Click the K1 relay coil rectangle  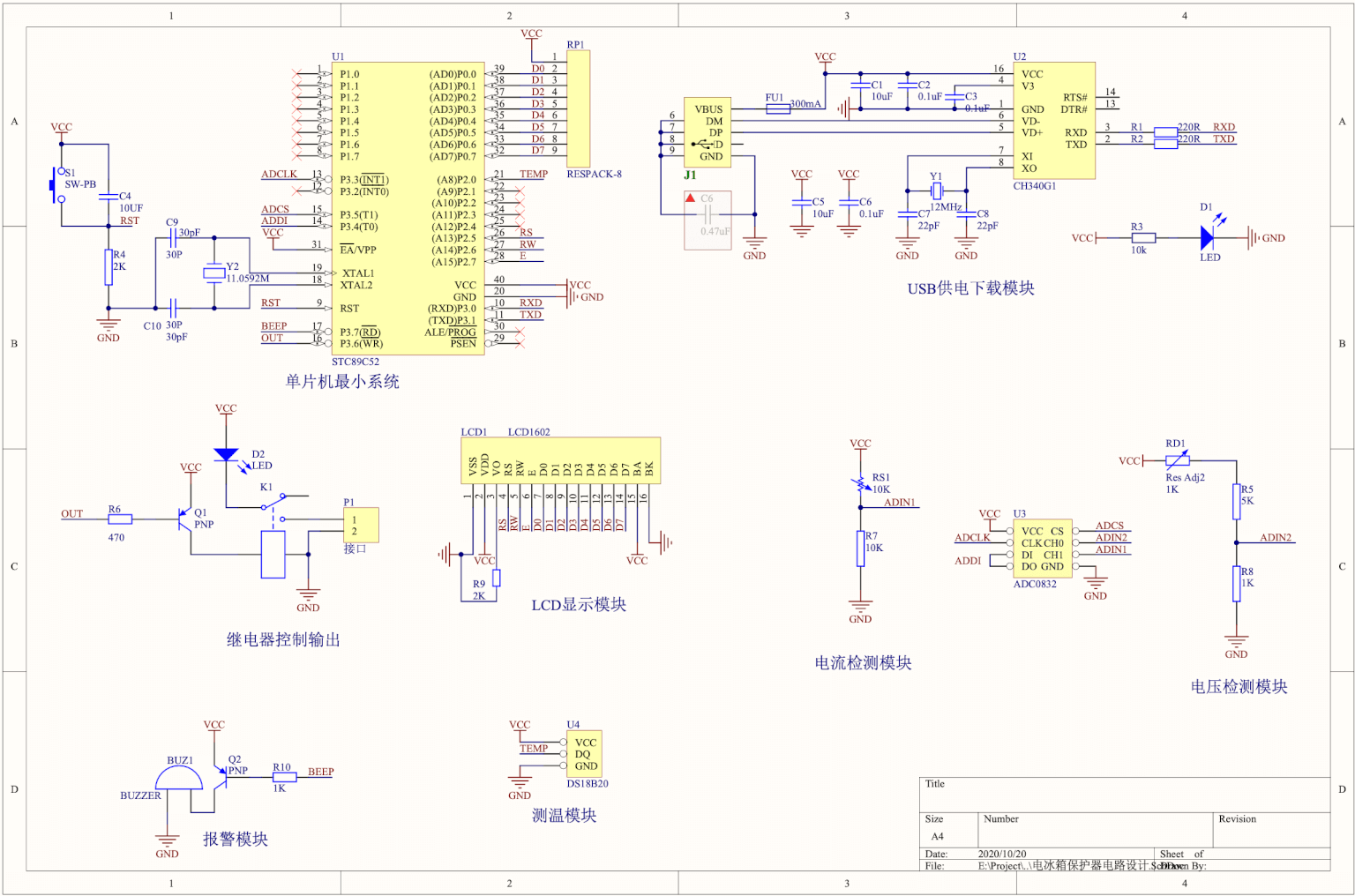click(x=273, y=555)
